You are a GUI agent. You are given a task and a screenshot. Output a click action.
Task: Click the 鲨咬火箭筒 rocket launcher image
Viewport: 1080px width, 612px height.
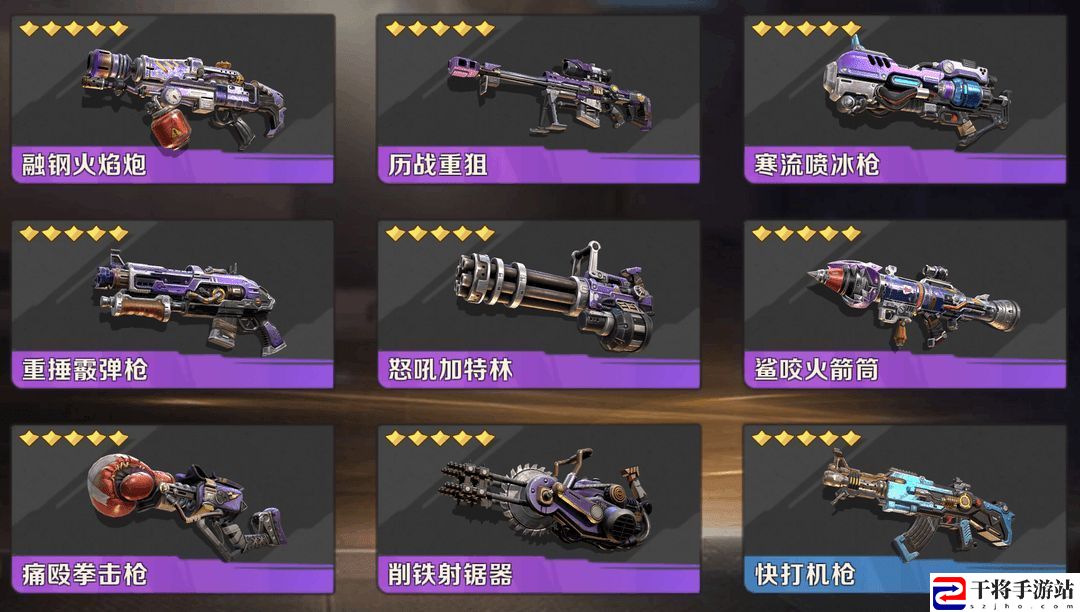pos(914,302)
